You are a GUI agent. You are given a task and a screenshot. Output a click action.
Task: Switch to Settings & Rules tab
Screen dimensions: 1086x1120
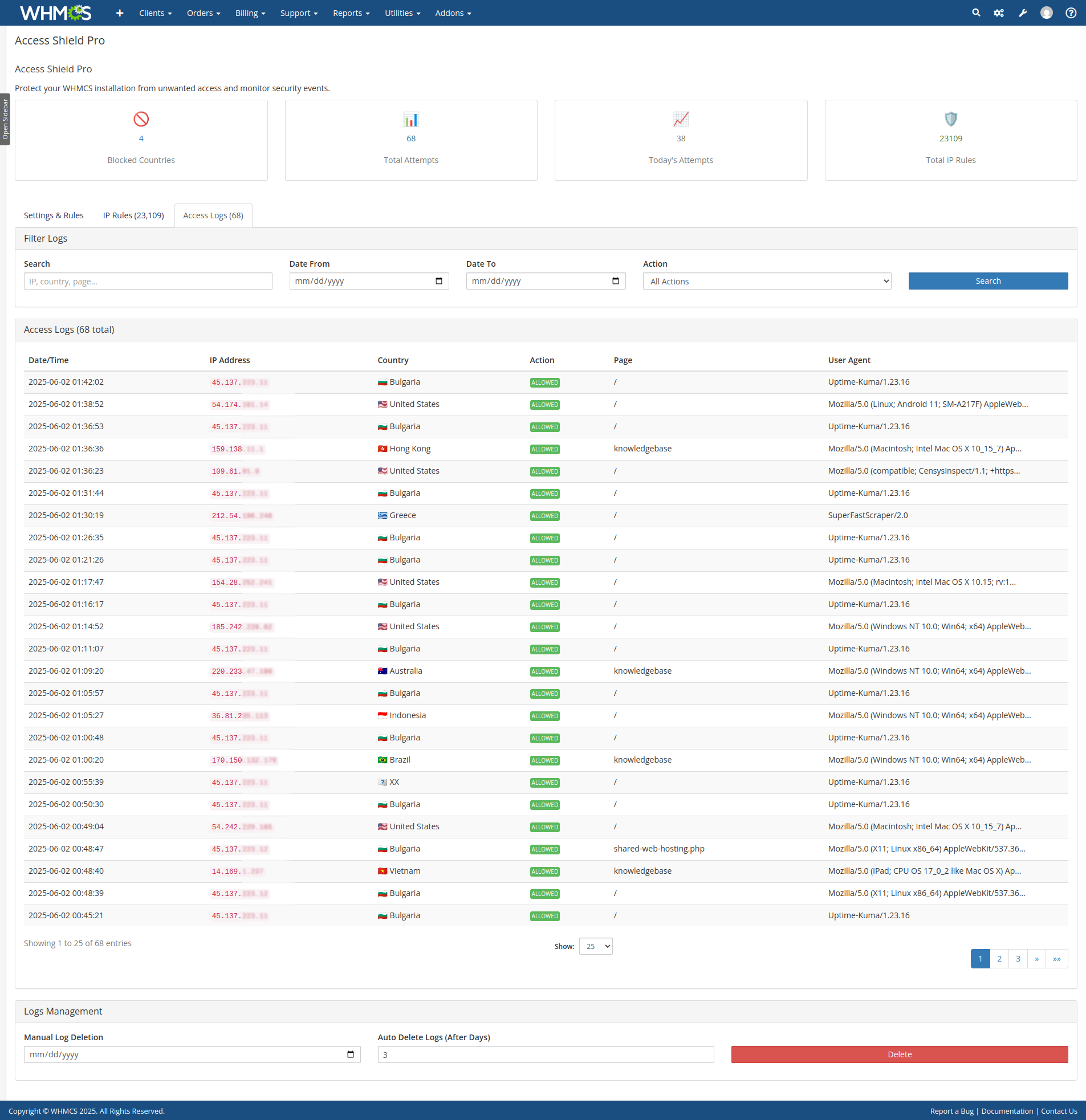coord(54,215)
